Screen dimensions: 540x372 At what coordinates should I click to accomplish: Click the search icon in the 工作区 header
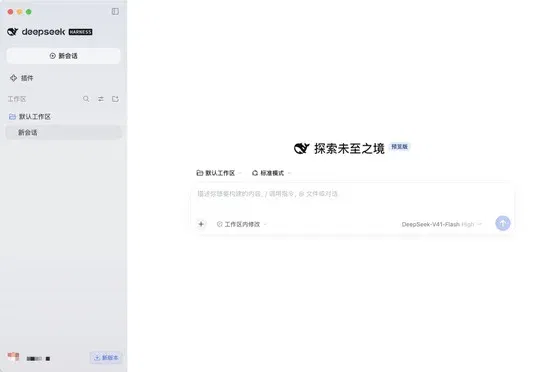click(86, 99)
